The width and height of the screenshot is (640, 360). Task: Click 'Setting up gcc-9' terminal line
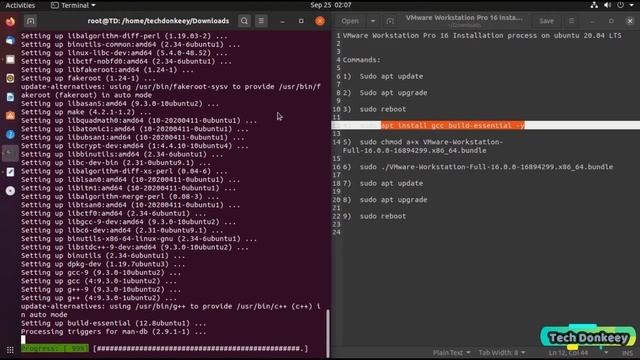point(101,273)
